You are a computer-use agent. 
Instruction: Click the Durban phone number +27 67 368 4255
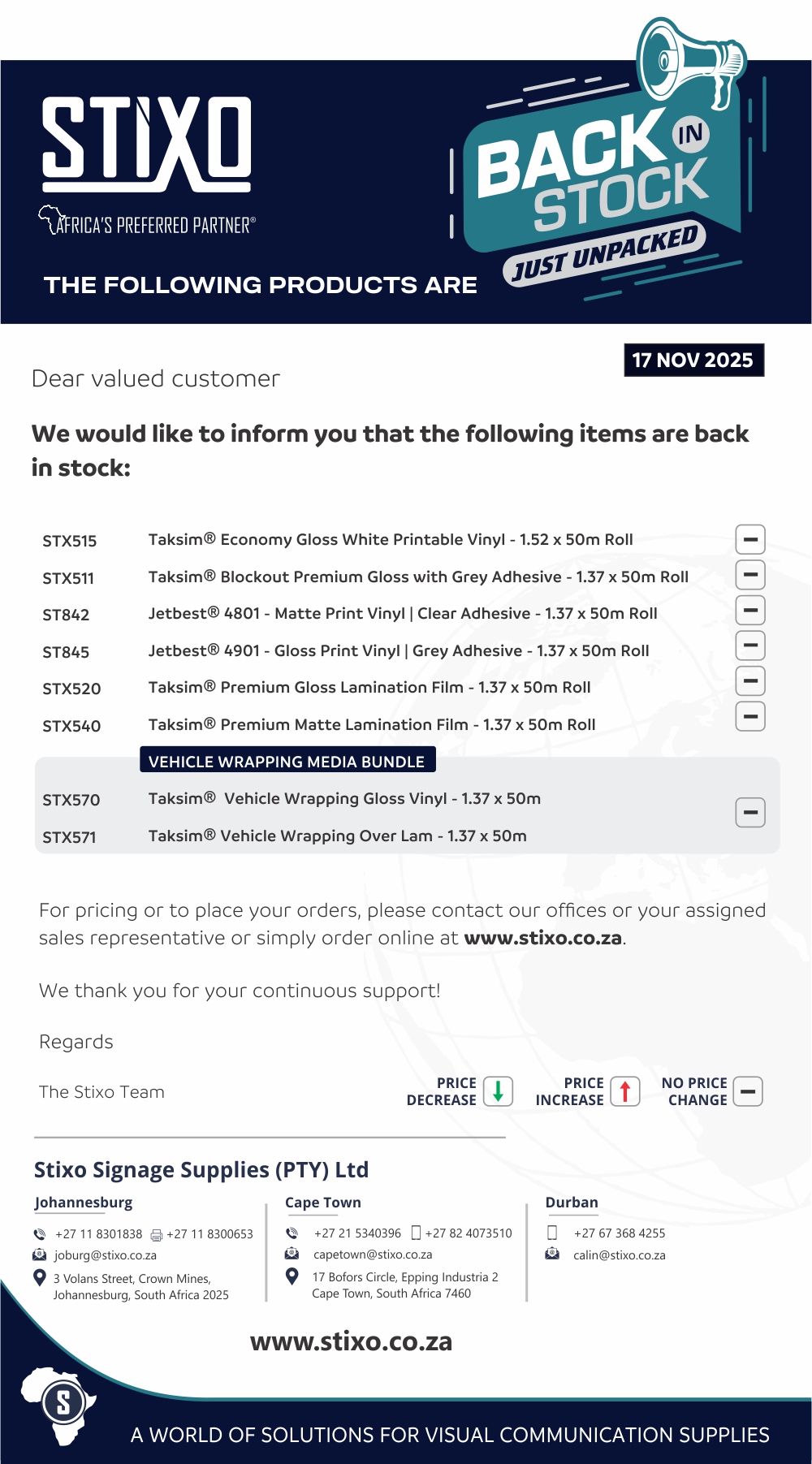[x=620, y=1233]
